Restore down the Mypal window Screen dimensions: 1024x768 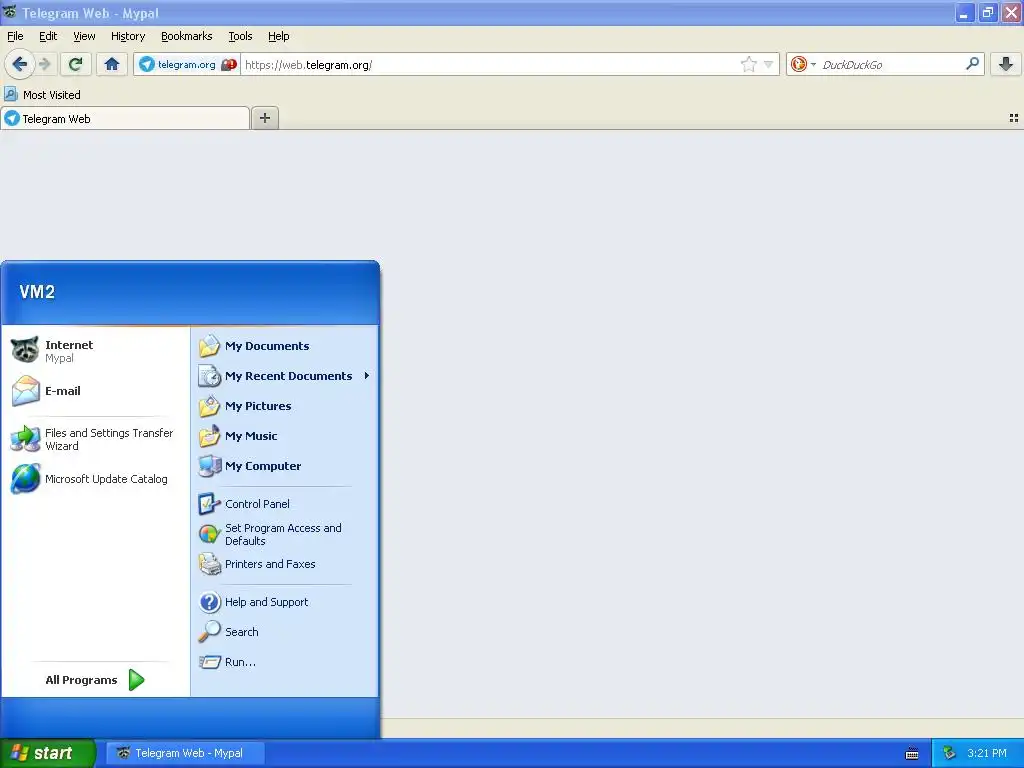click(x=987, y=12)
